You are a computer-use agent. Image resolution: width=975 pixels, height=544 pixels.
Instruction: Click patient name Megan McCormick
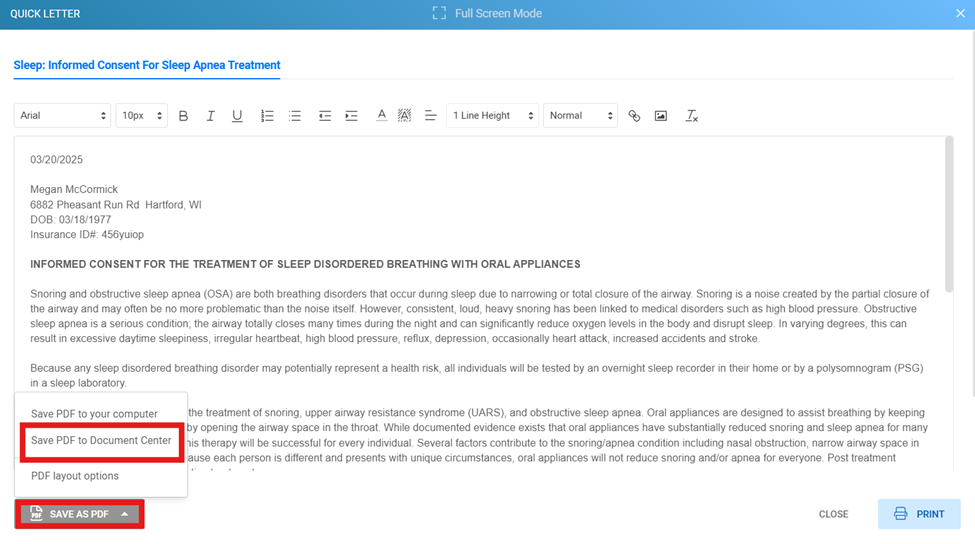coord(74,190)
